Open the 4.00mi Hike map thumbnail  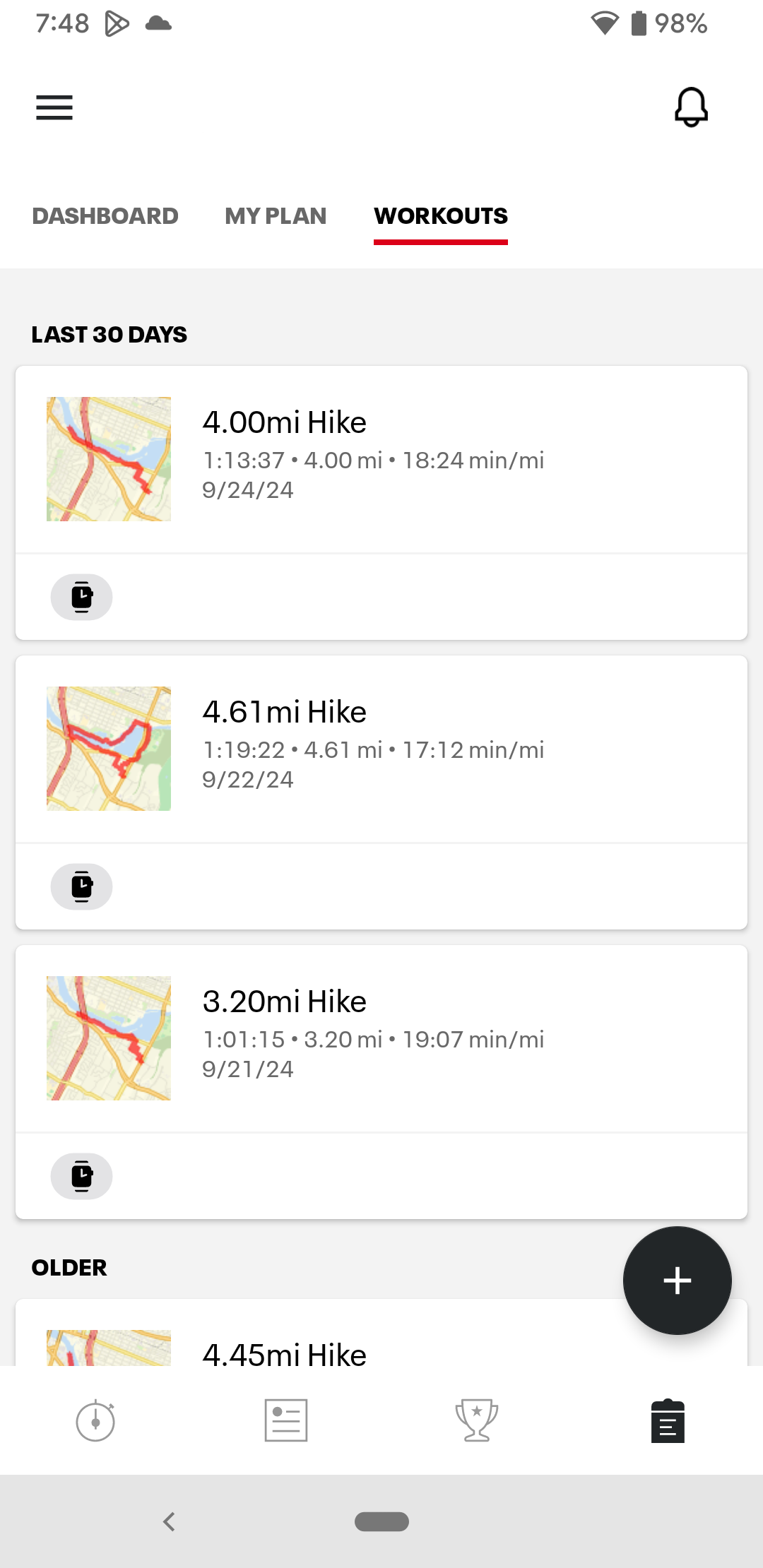(x=109, y=459)
